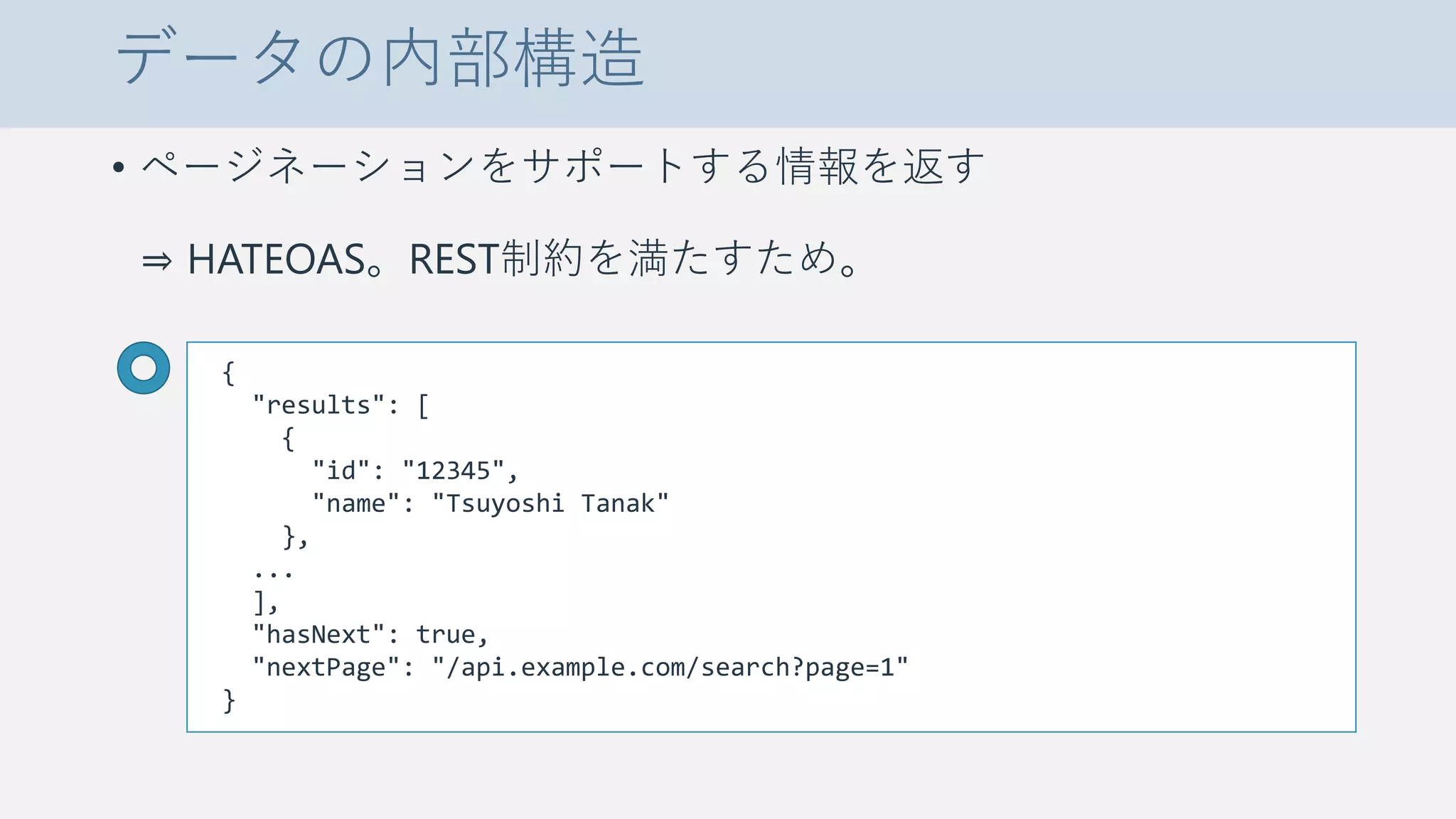The width and height of the screenshot is (1456, 819).
Task: Click the "name": "Tsuyoshi Tanak" line
Action: [491, 503]
